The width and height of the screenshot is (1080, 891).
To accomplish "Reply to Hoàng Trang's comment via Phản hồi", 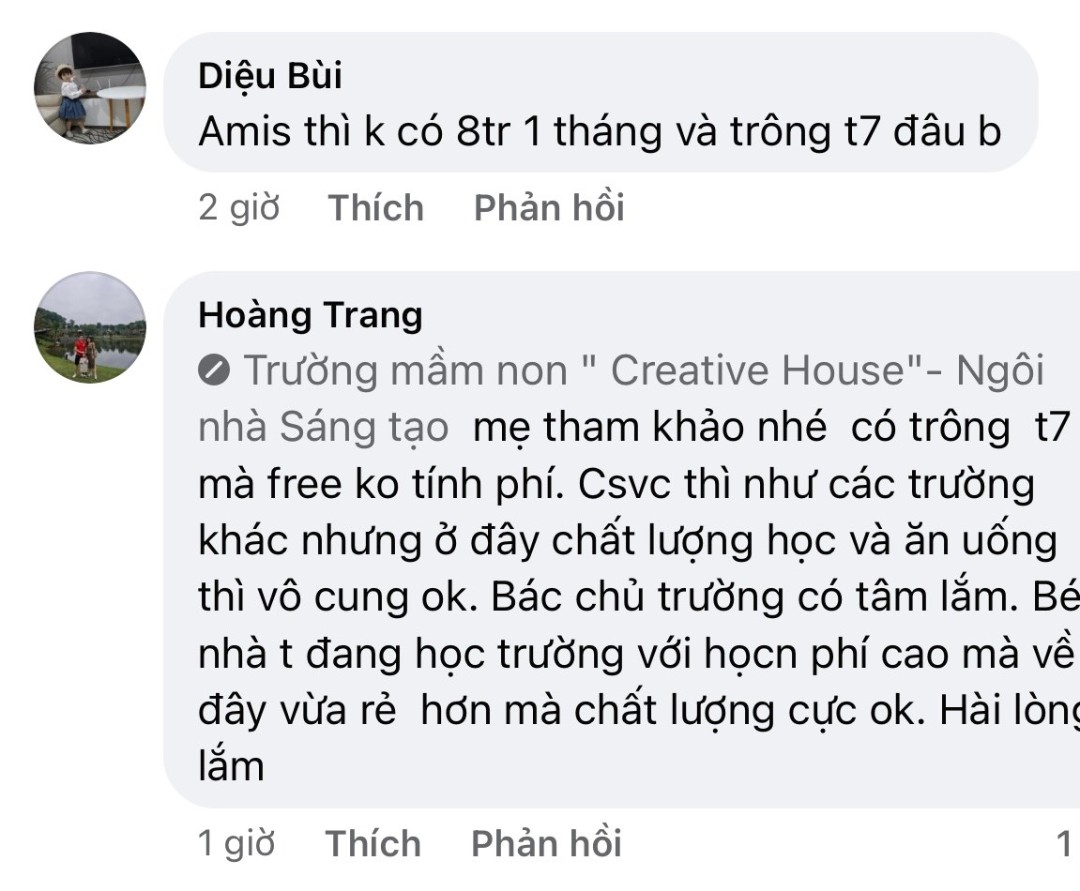I will (546, 844).
